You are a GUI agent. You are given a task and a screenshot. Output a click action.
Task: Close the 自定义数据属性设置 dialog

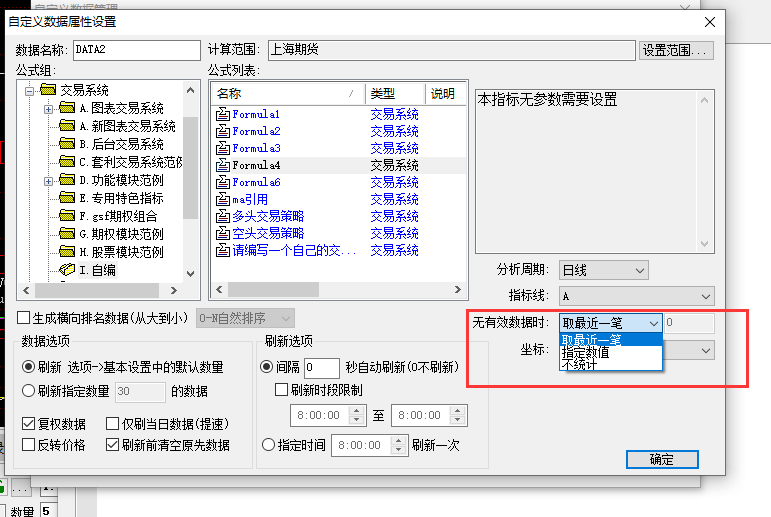710,22
